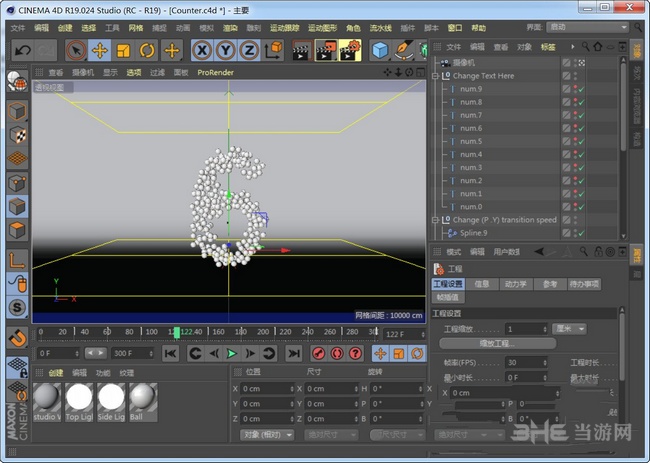This screenshot has height=463, width=650.
Task: Expand object manager menu arrow
Action: click(x=572, y=47)
